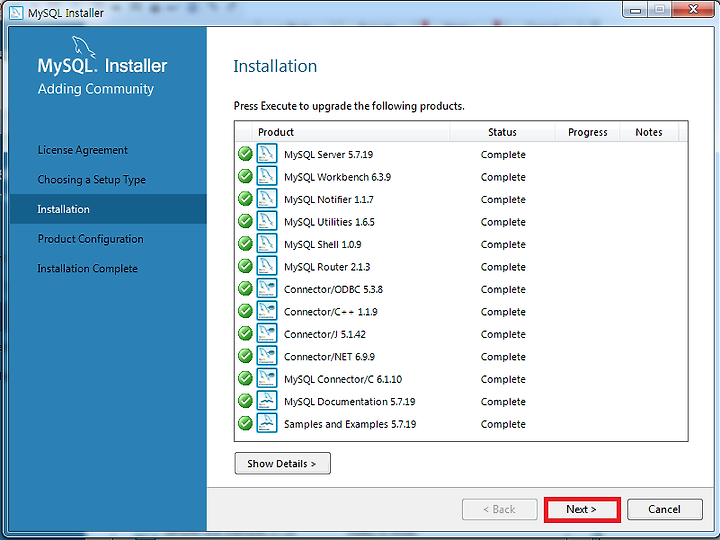Click green checkmark beside MySQL Notifier 1.1.7
The width and height of the screenshot is (720, 540).
point(245,199)
